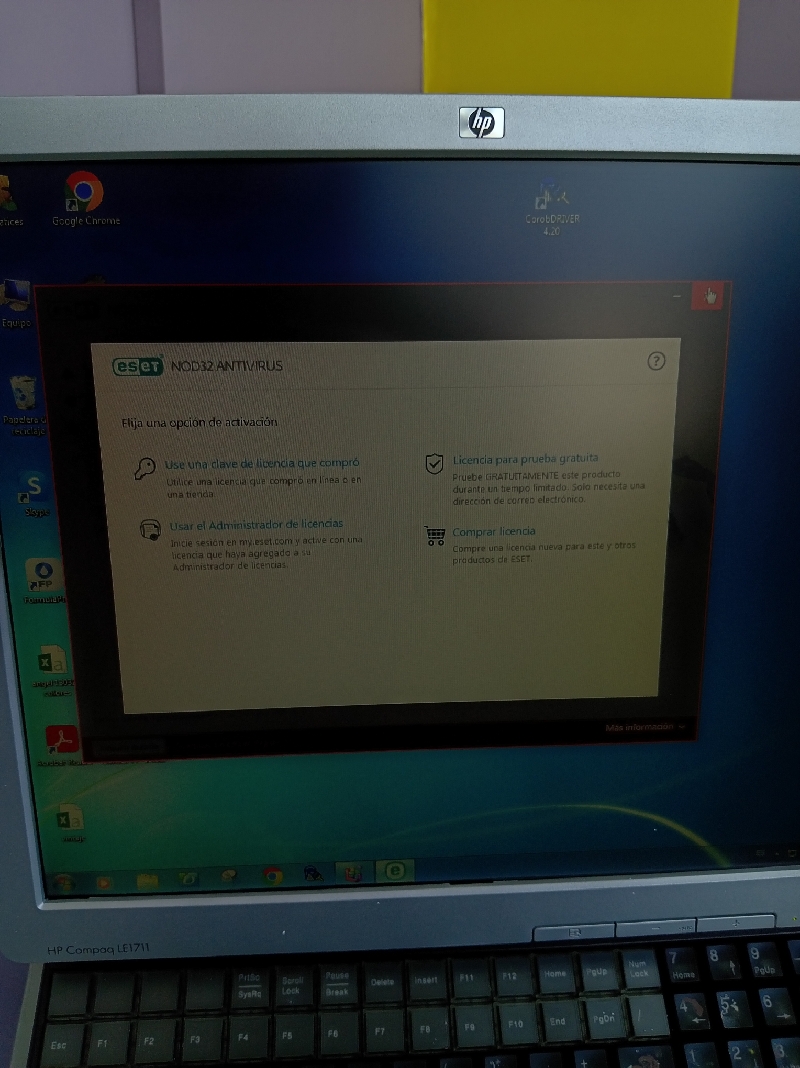The width and height of the screenshot is (800, 1068).
Task: Open the ESET help question mark icon
Action: tap(656, 361)
